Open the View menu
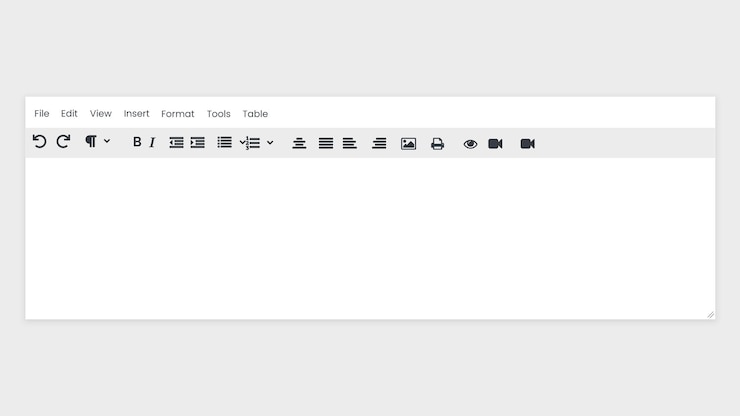 [101, 113]
